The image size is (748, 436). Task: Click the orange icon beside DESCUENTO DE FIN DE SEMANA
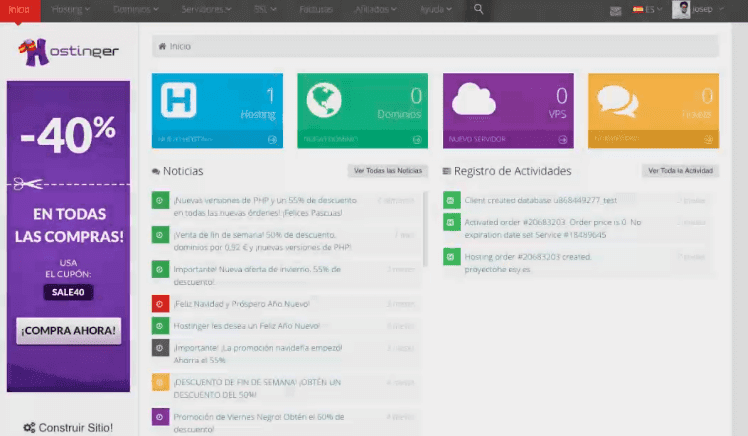[x=160, y=383]
